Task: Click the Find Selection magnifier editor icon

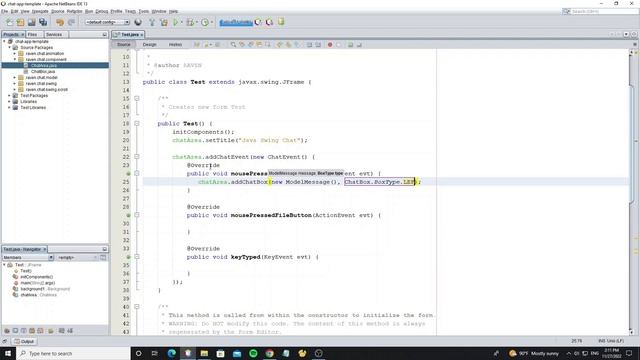Action: [x=233, y=44]
